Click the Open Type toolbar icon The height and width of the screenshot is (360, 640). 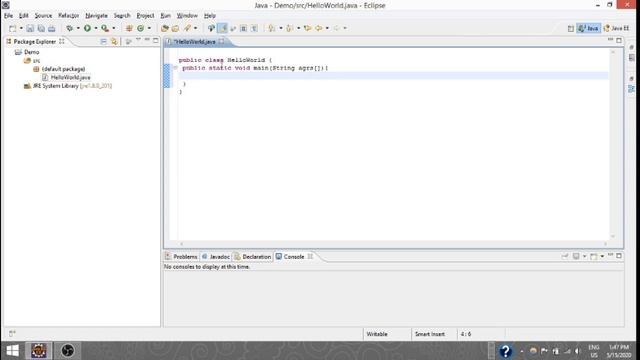click(x=165, y=28)
